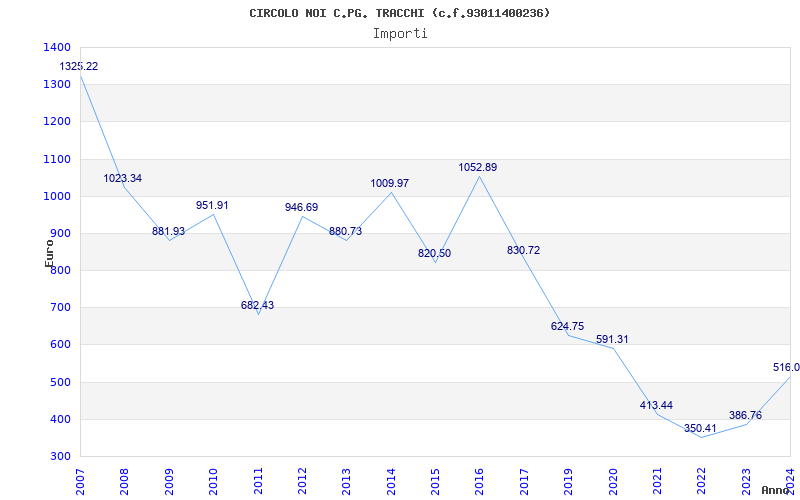Viewport: 800px width, 500px height.
Task: Click the Importi subtitle
Action: click(x=400, y=34)
